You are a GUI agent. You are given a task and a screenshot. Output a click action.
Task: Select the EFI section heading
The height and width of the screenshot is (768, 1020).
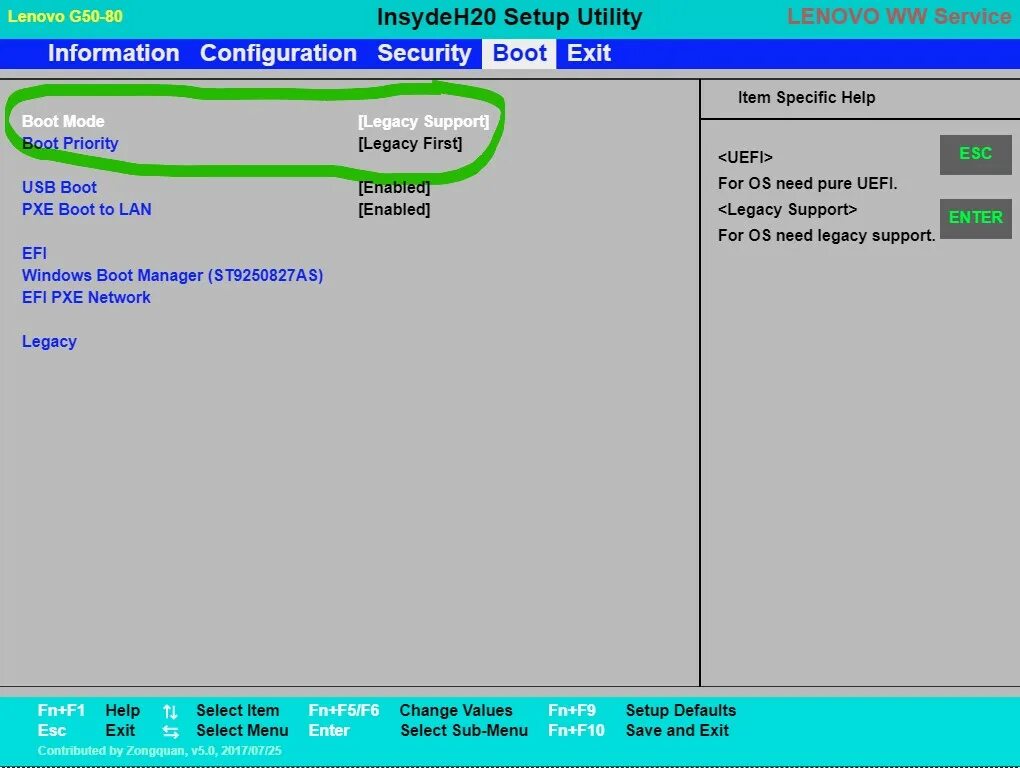pos(34,254)
